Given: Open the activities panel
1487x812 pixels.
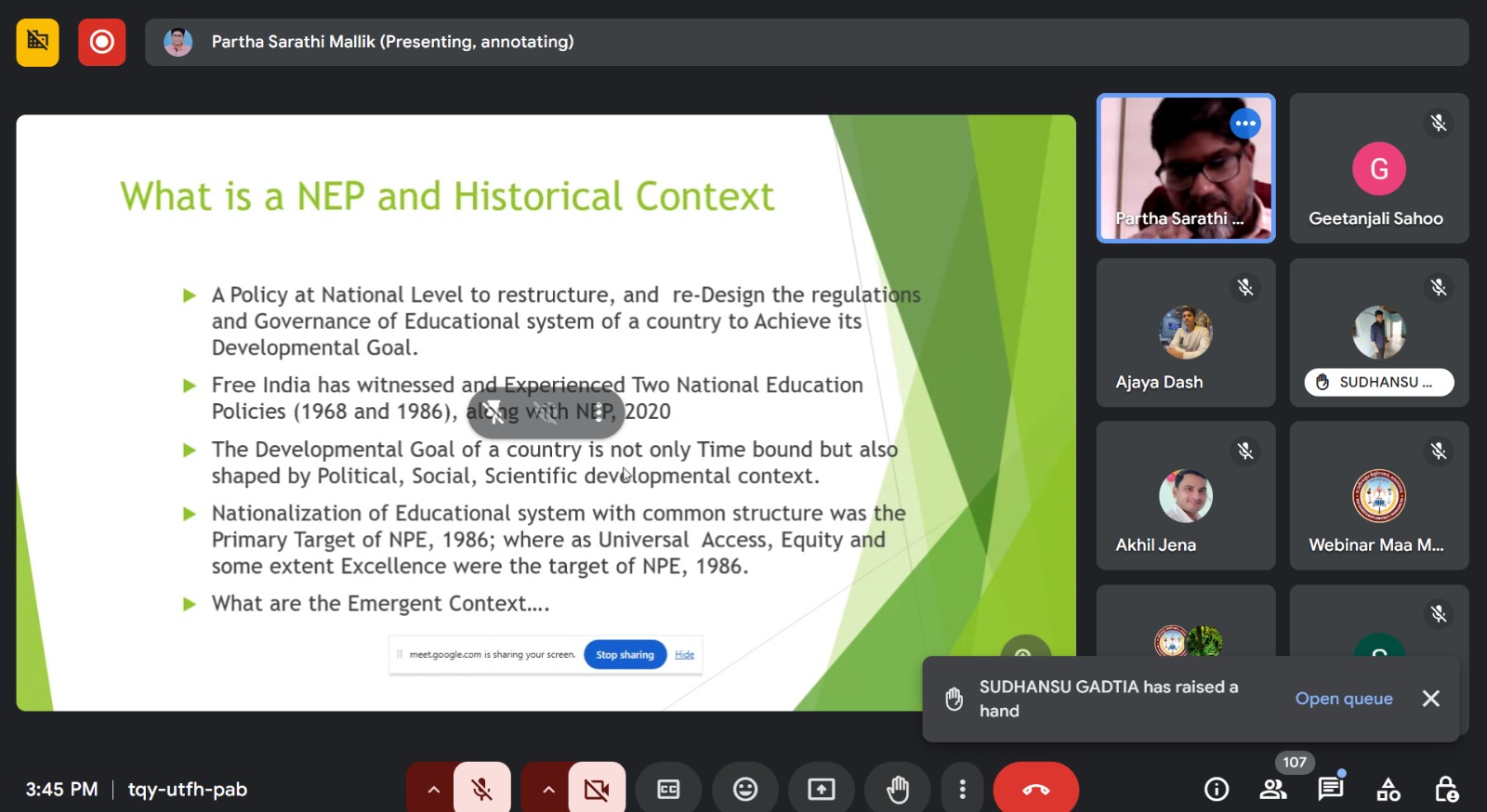Looking at the screenshot, I should tap(1388, 789).
